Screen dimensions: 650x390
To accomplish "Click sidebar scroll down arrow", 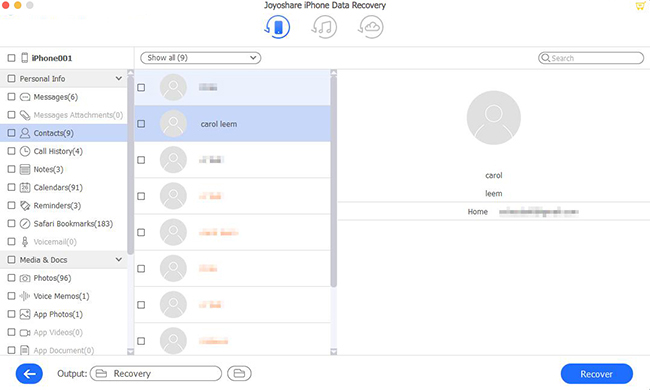I will pos(131,352).
